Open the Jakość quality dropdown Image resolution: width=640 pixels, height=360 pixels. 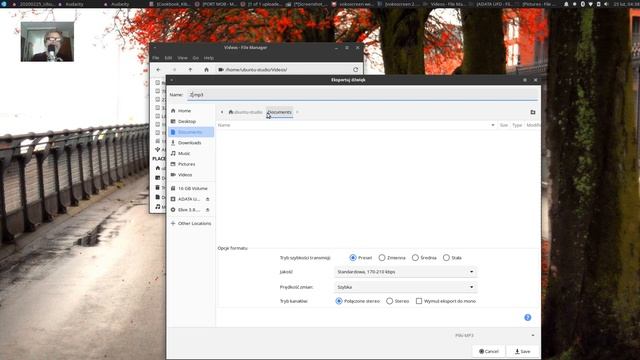pos(405,271)
